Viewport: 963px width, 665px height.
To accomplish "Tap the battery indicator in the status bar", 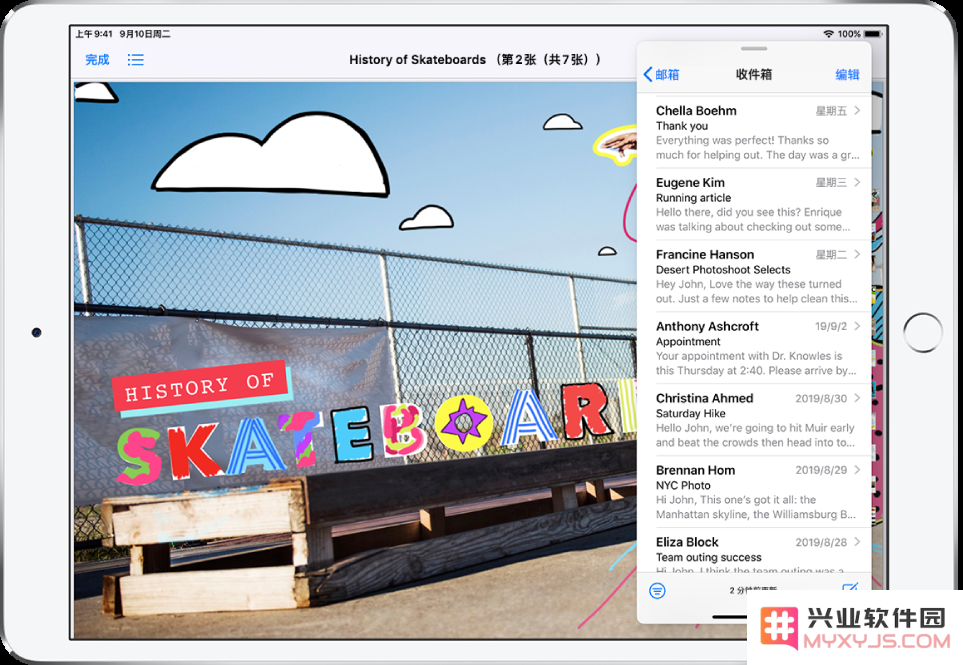I will click(873, 34).
